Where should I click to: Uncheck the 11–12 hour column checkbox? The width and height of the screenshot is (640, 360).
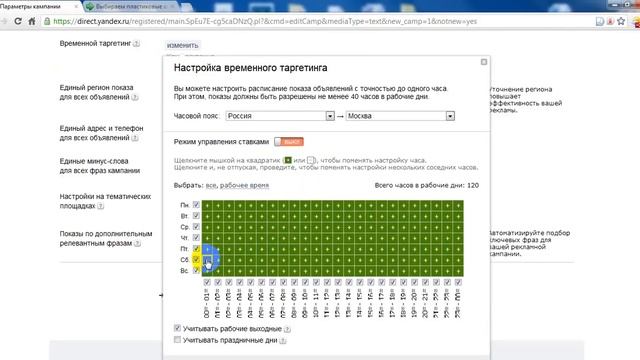coord(327,282)
